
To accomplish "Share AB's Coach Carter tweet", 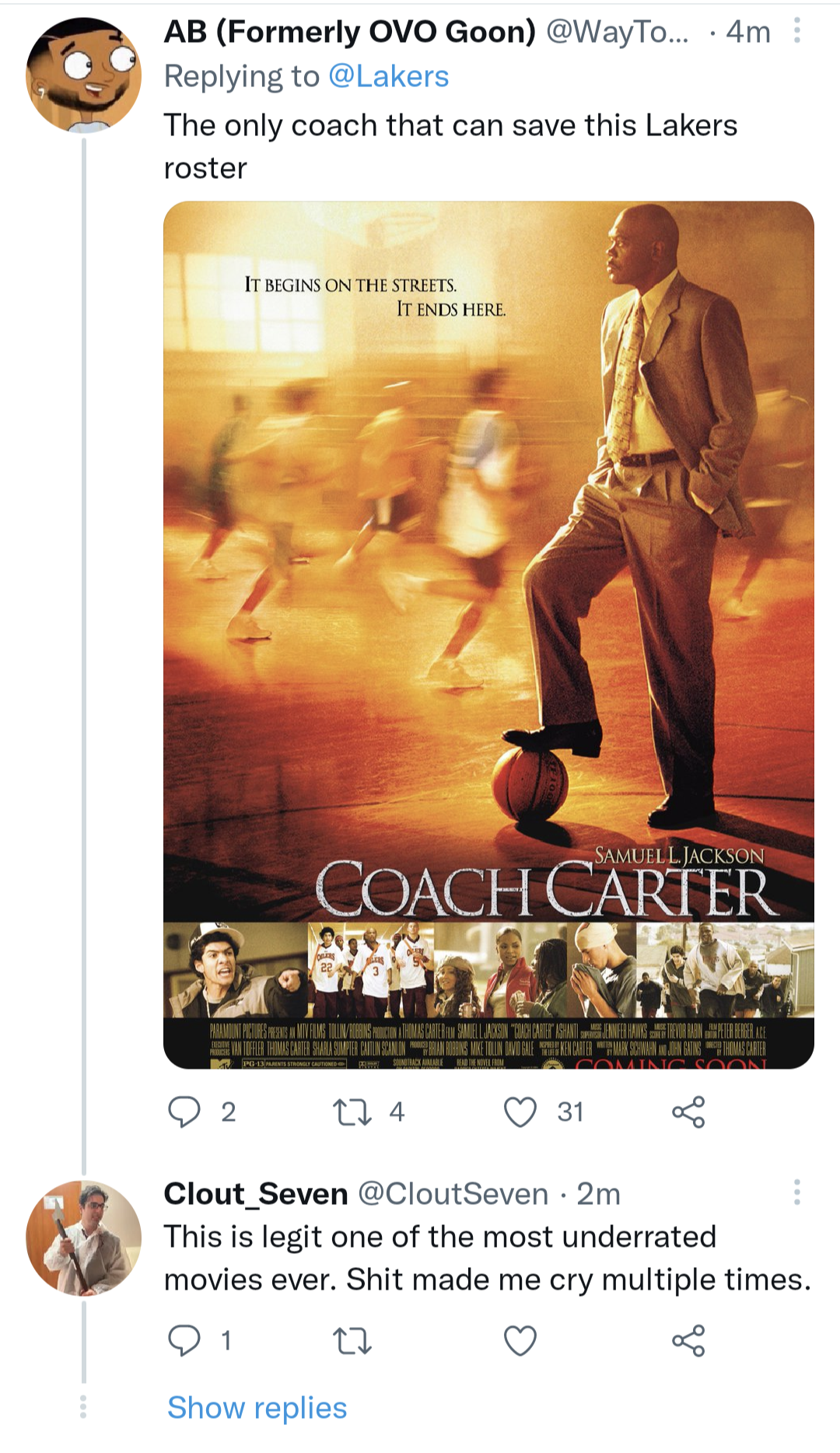I will click(688, 1112).
